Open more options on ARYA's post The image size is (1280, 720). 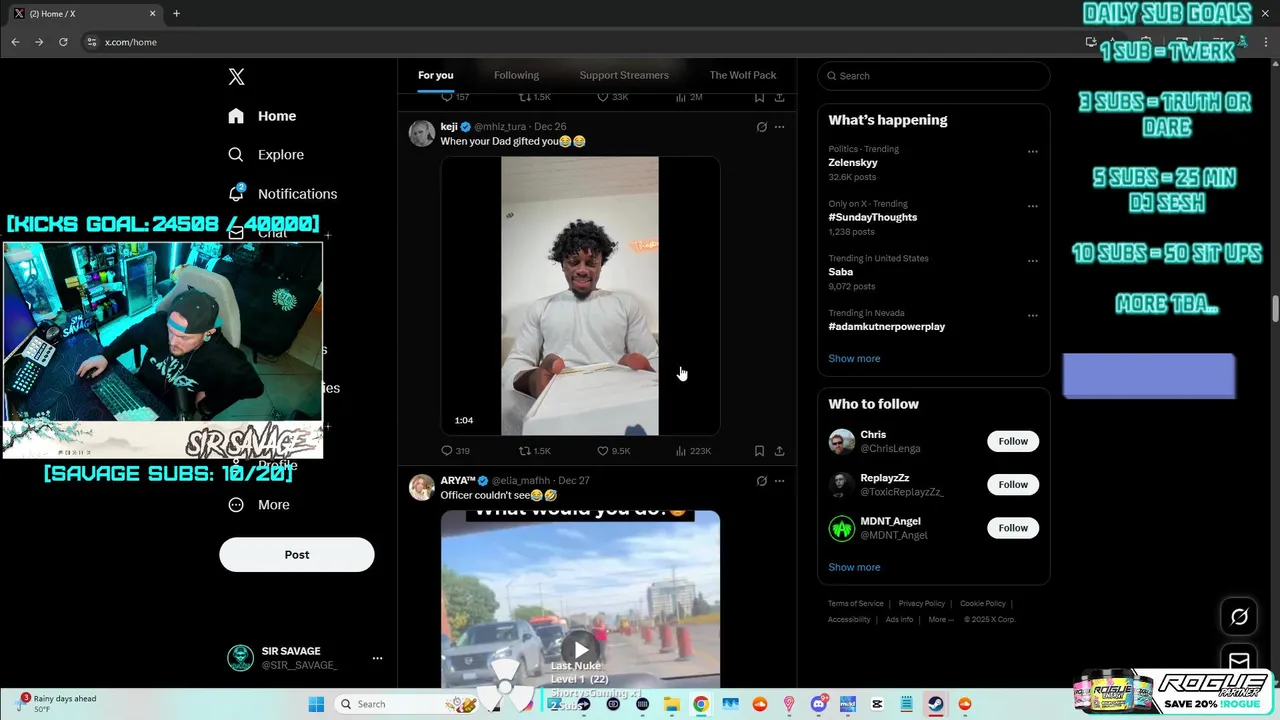[x=780, y=481]
